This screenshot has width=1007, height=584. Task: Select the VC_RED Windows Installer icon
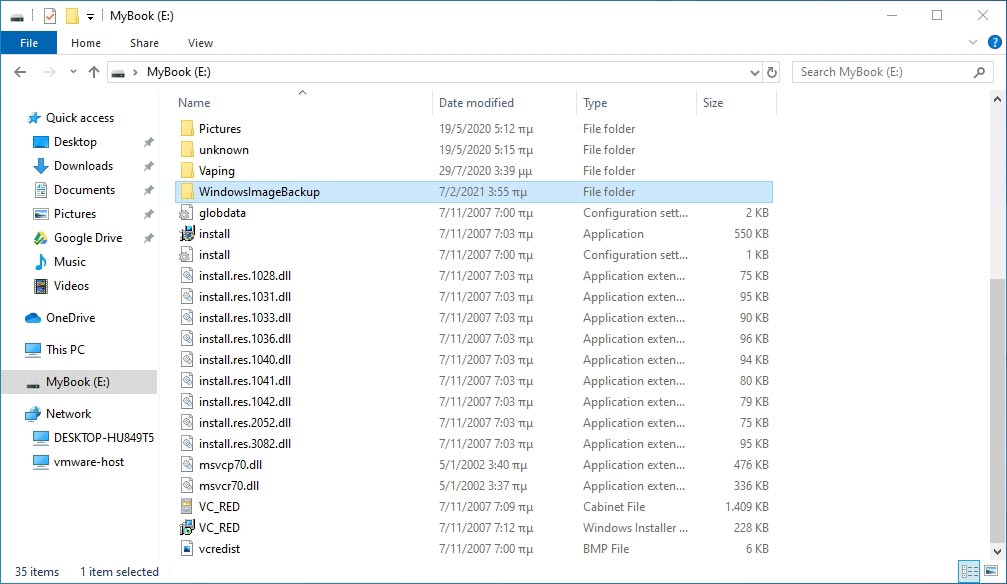tap(186, 528)
